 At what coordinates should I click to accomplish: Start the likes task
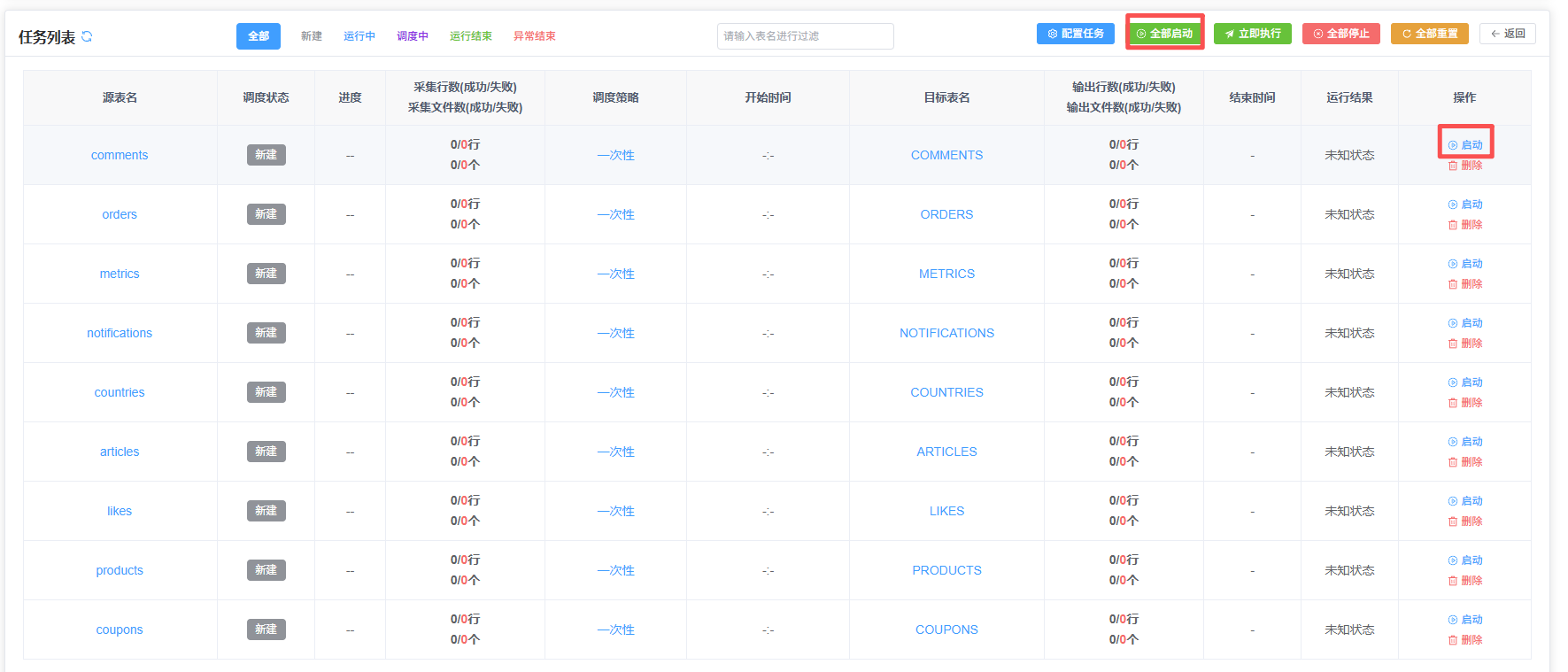(x=1465, y=501)
